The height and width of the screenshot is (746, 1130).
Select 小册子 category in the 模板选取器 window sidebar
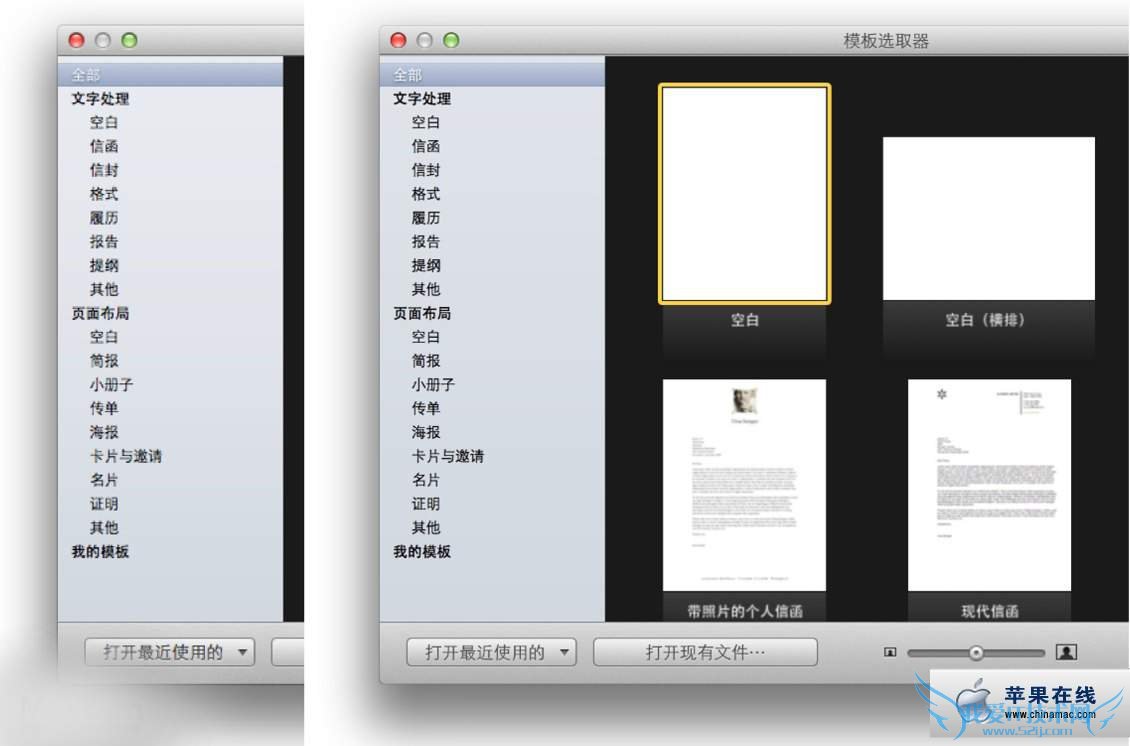tap(433, 385)
